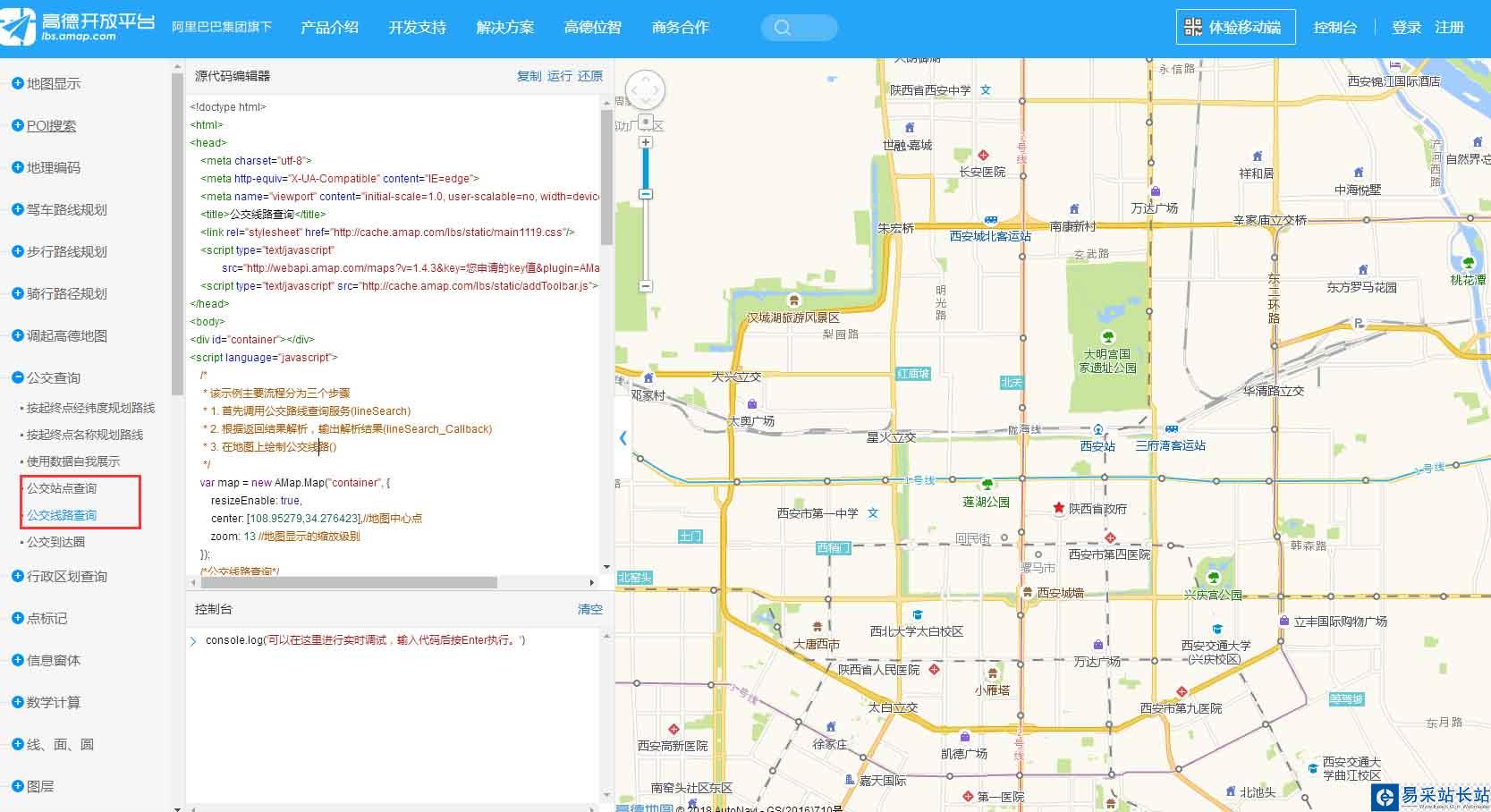Viewport: 1491px width, 812px height.
Task: Open the 高德开放平台 logo homepage
Action: click(79, 27)
